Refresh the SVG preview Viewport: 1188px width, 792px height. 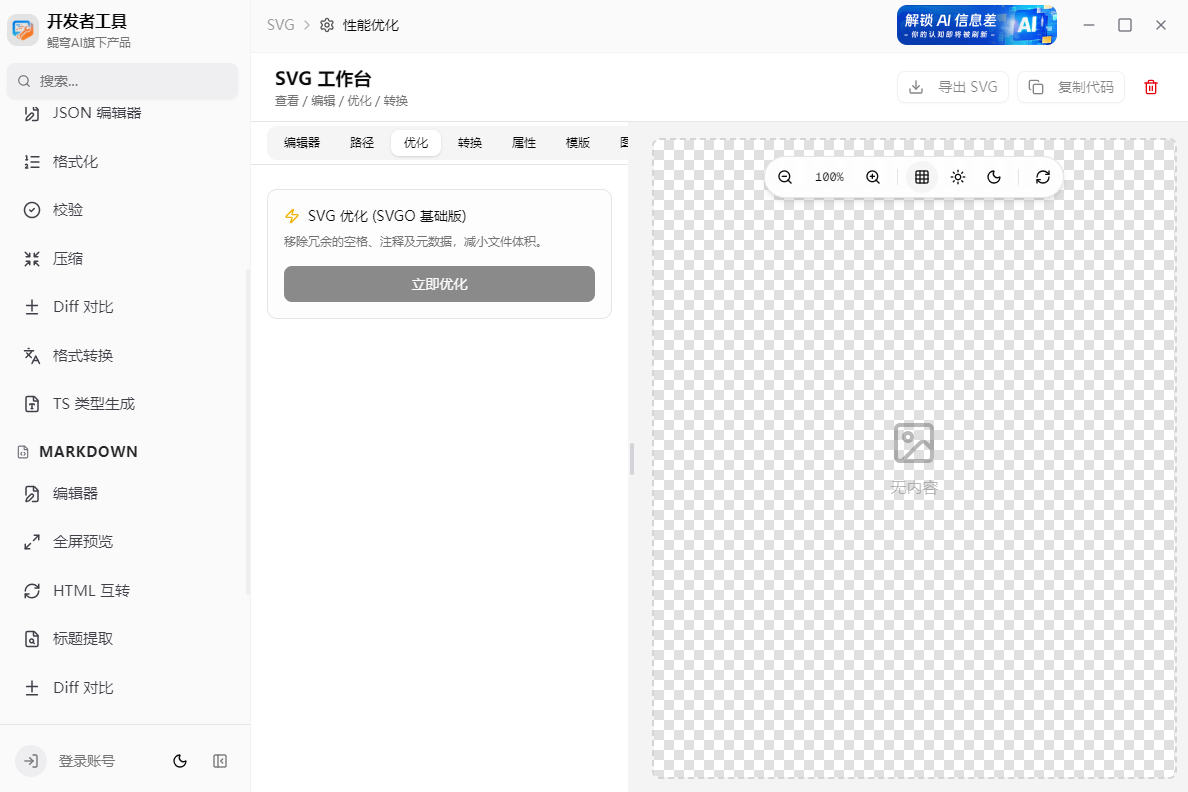click(1043, 176)
